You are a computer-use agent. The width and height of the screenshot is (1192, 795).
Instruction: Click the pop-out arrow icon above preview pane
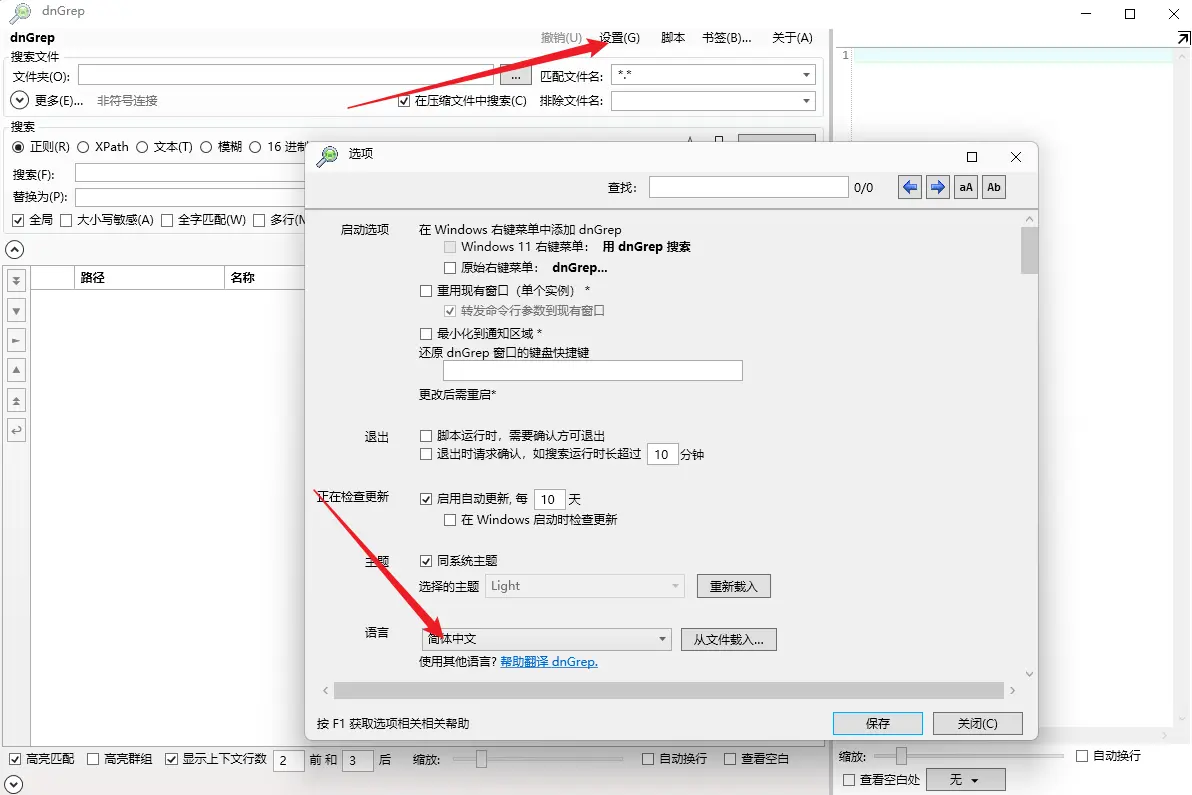coord(1183,37)
